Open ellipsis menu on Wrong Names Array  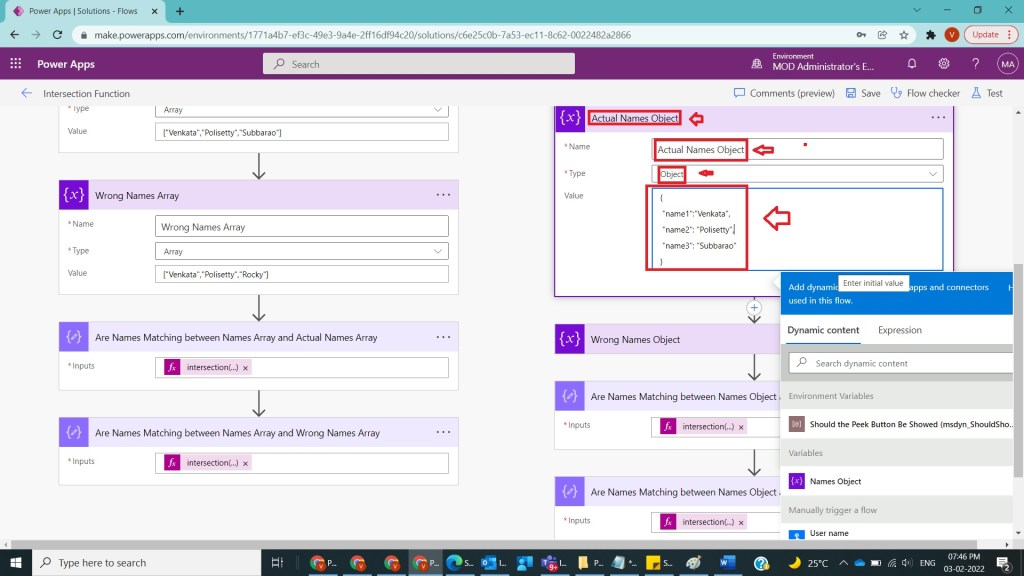(443, 195)
